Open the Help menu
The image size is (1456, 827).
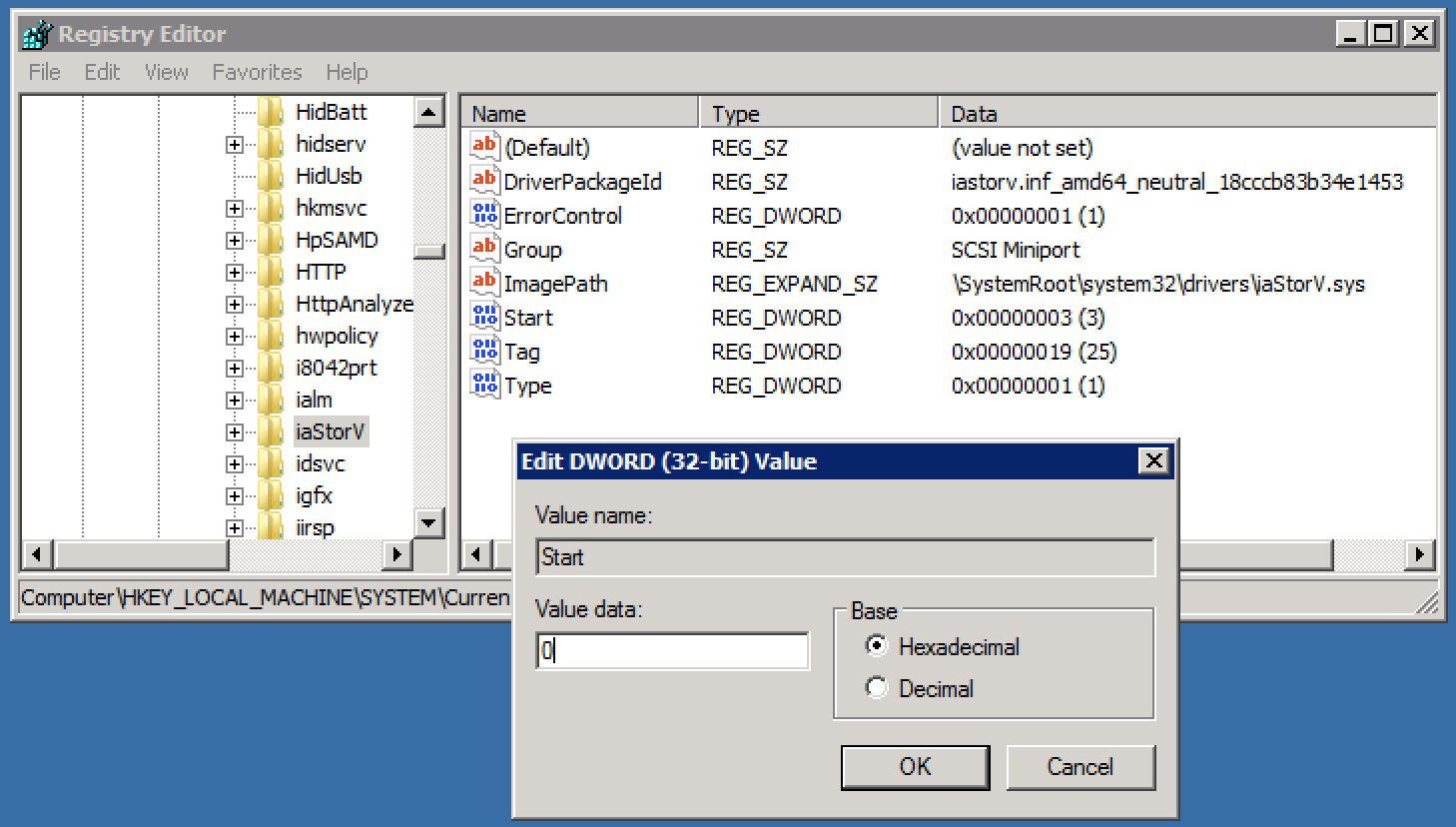[x=347, y=72]
